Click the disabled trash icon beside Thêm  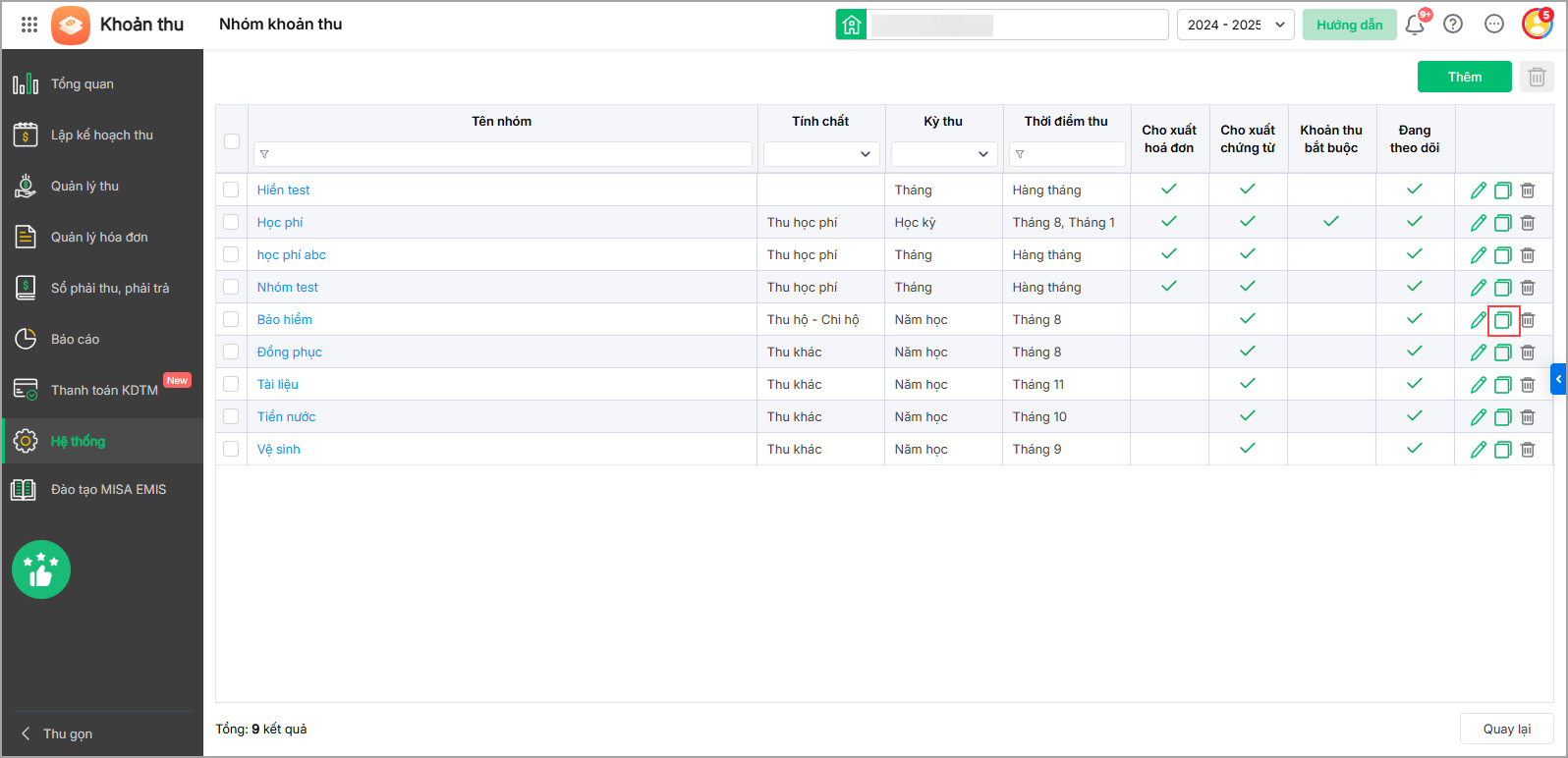[x=1537, y=77]
